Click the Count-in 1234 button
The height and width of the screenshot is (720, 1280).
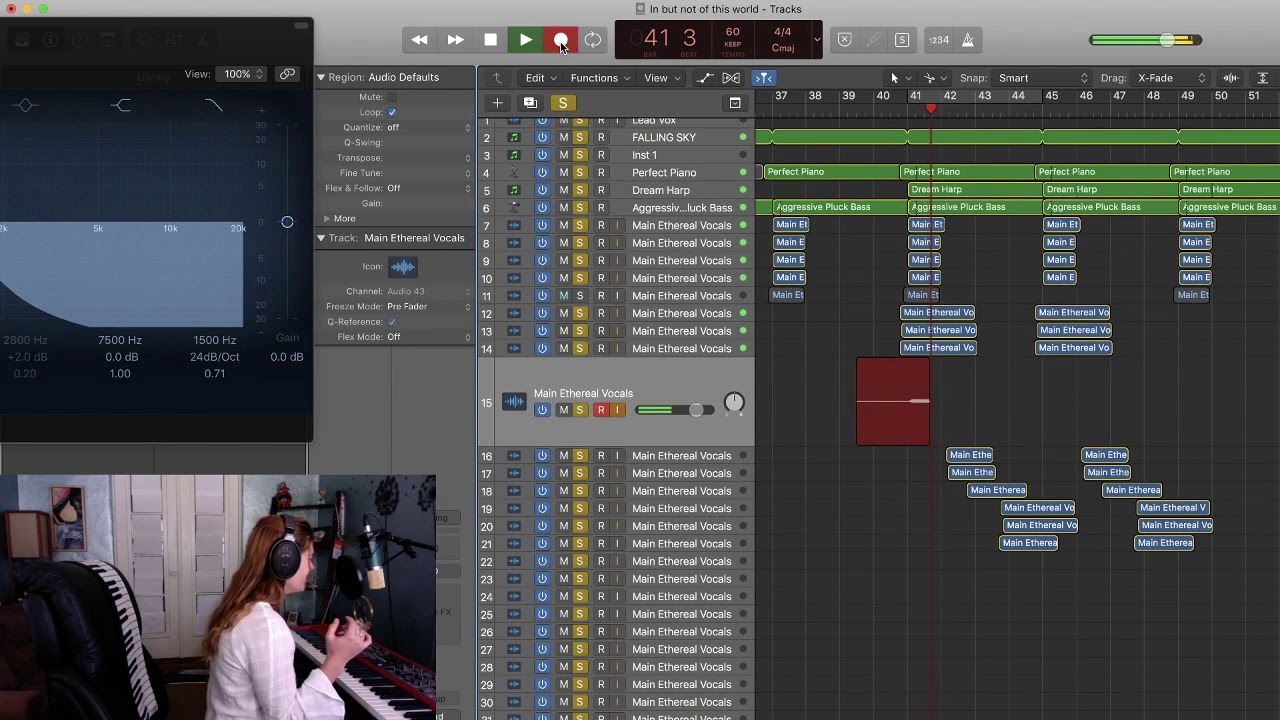click(x=939, y=40)
